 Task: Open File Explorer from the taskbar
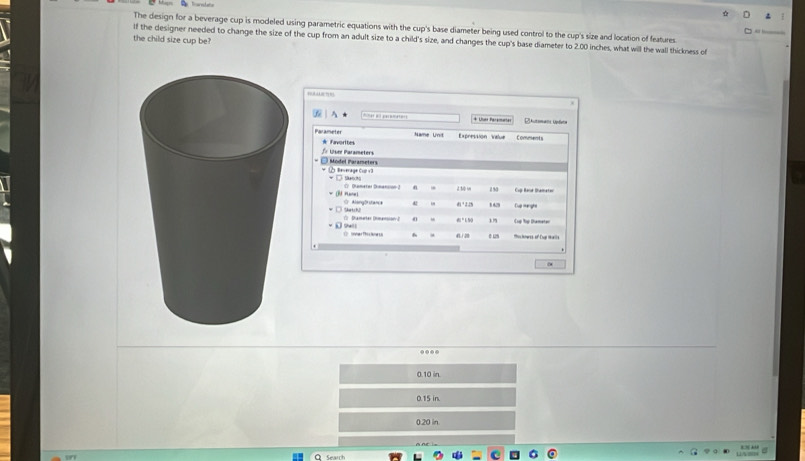(x=477, y=455)
